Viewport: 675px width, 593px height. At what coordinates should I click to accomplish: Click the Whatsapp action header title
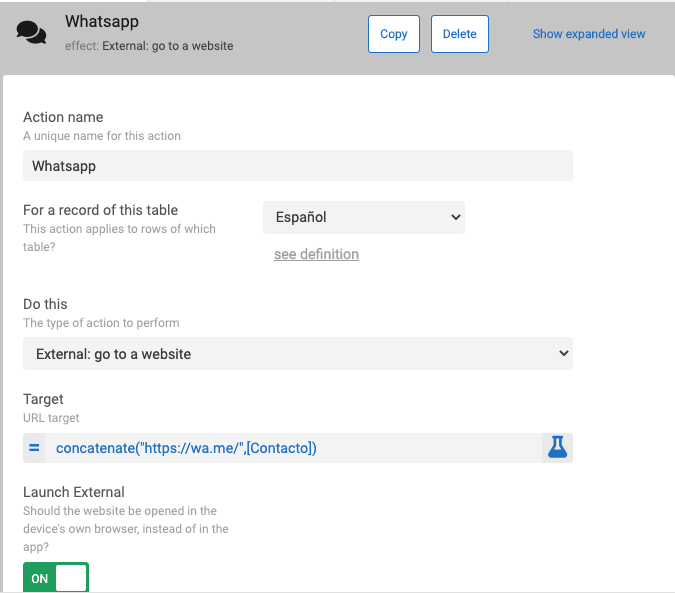click(102, 21)
